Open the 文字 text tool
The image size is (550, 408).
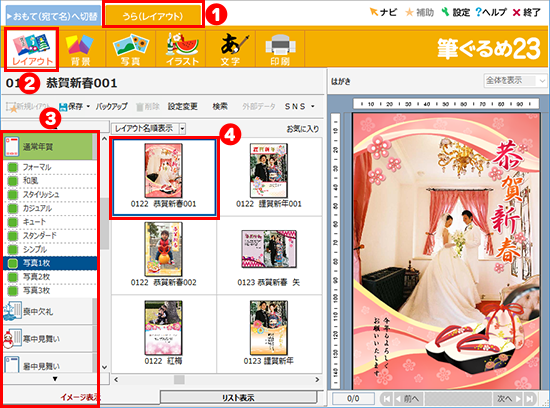231,49
